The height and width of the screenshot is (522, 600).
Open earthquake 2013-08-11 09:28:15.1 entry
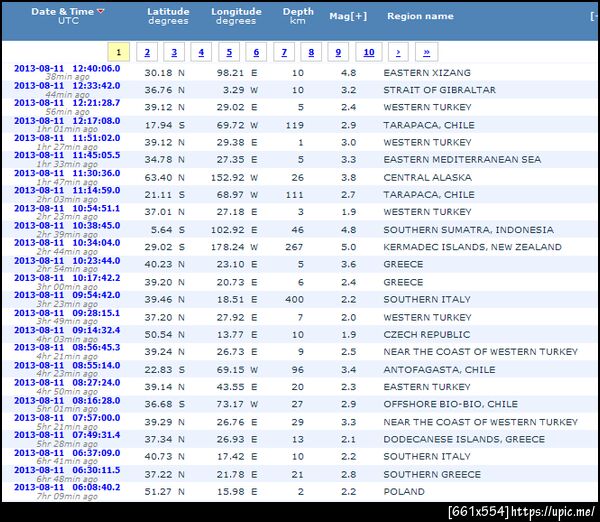click(67, 313)
